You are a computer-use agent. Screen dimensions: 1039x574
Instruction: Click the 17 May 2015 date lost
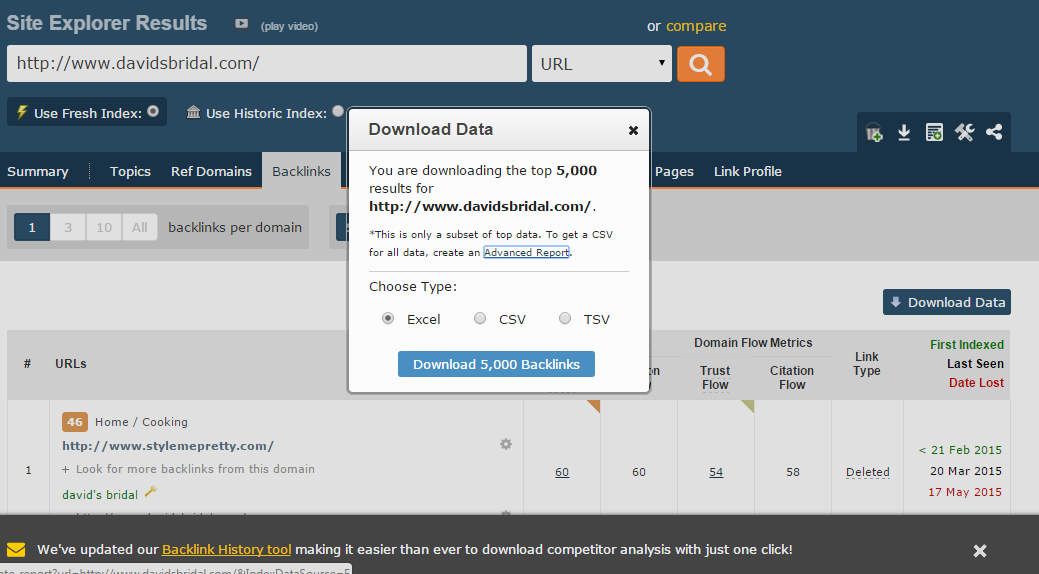[965, 492]
